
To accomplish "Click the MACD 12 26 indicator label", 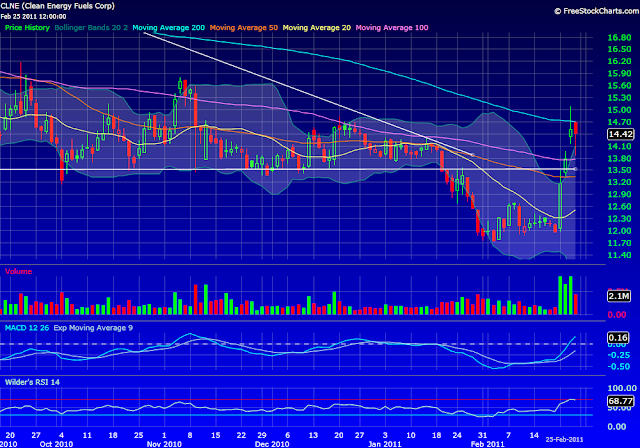I will tap(27, 328).
